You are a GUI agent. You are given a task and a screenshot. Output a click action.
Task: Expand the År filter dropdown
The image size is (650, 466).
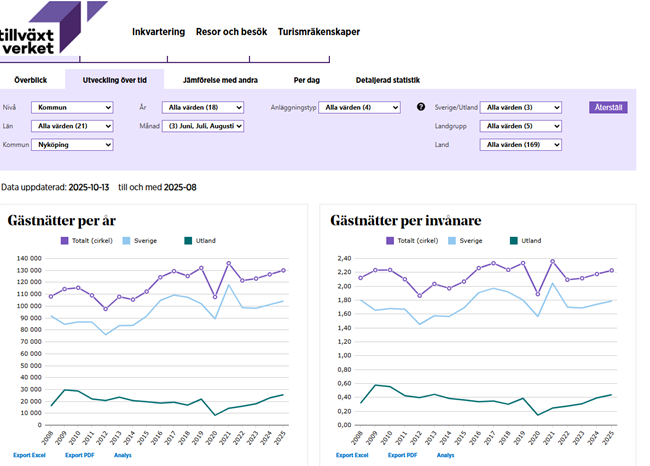pos(204,107)
